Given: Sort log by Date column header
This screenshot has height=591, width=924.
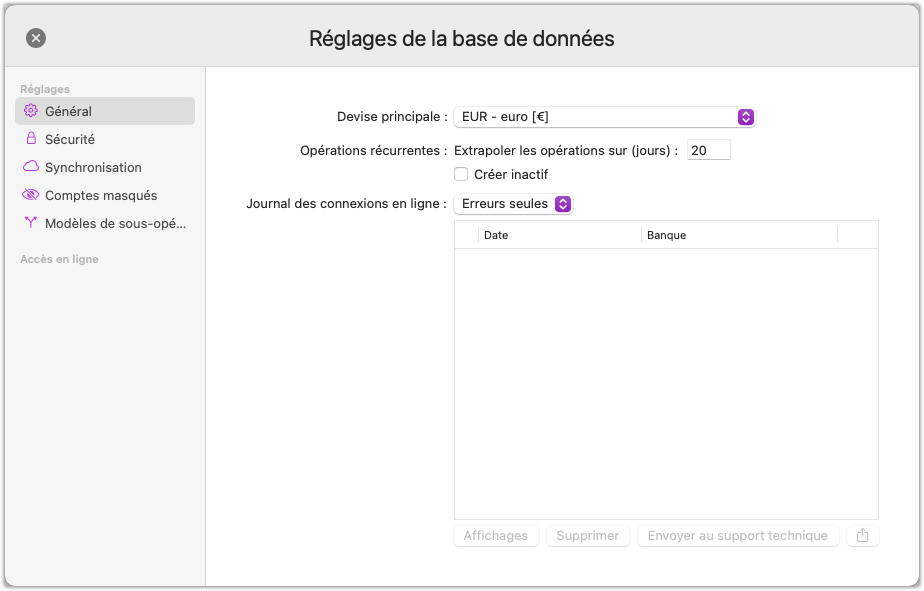Looking at the screenshot, I should 558,235.
